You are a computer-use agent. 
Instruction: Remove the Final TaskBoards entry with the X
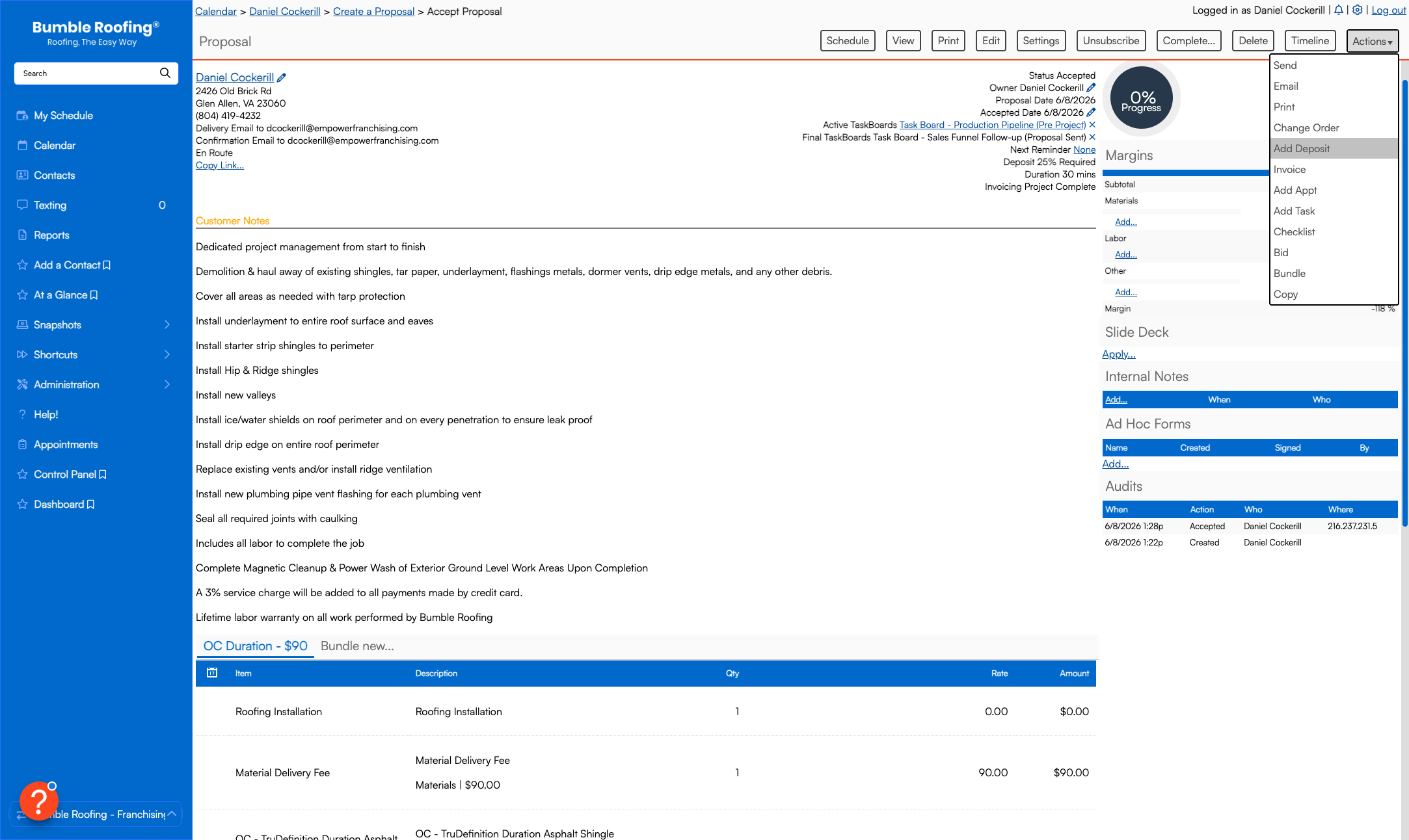click(x=1092, y=137)
